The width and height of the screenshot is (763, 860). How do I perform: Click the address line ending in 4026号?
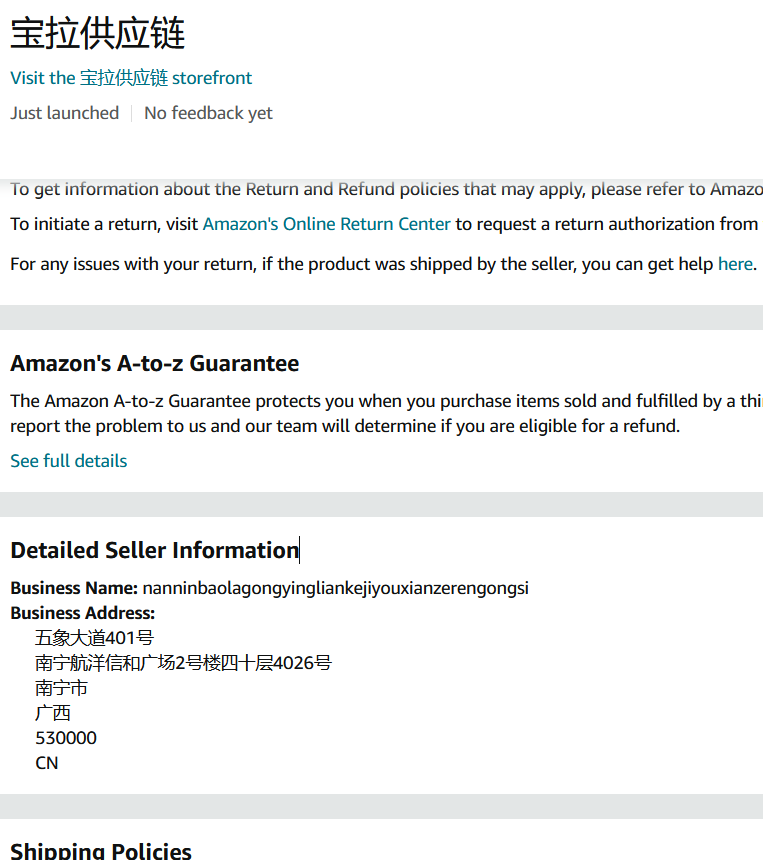point(183,663)
